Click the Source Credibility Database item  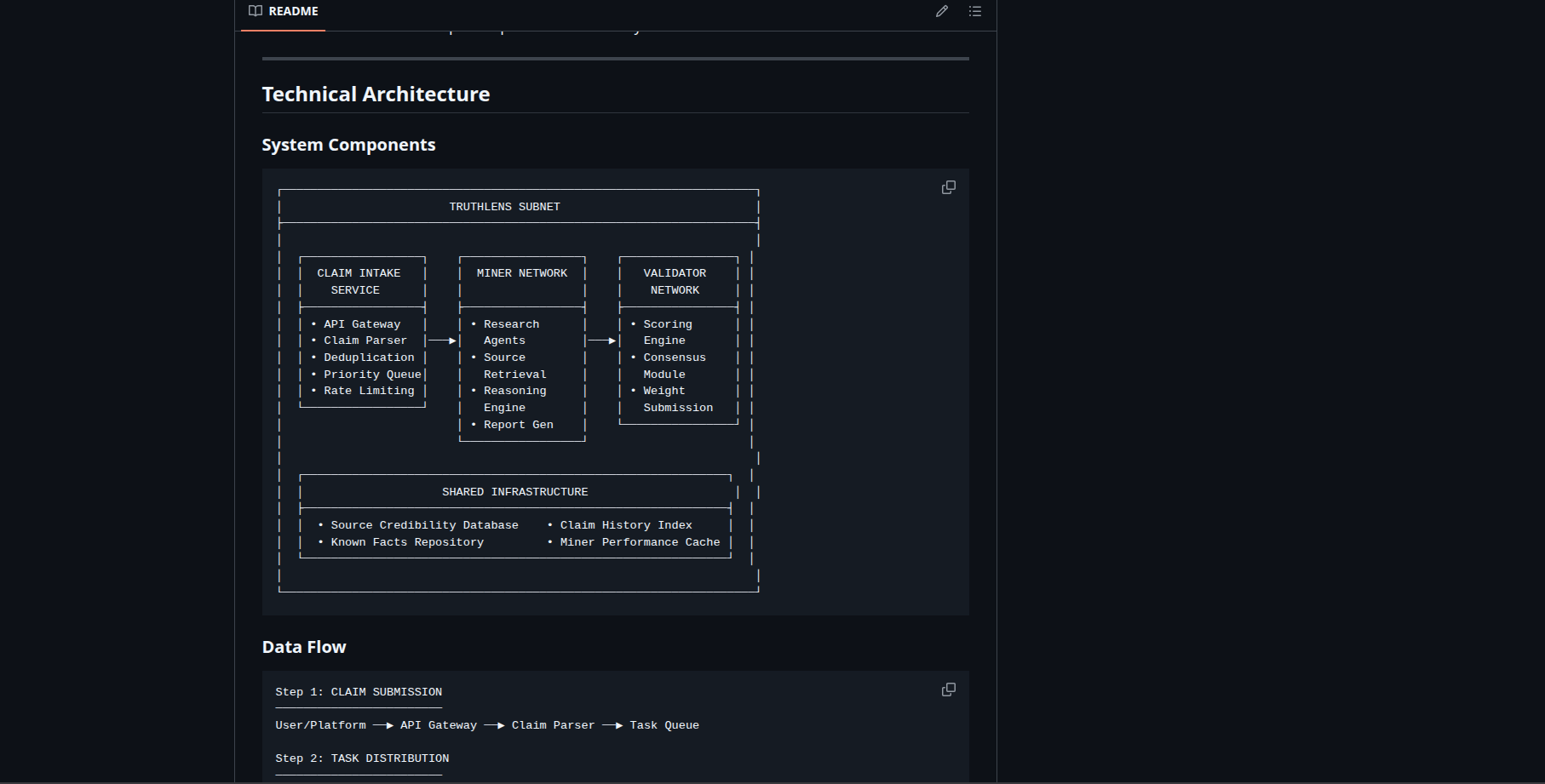pyautogui.click(x=424, y=525)
